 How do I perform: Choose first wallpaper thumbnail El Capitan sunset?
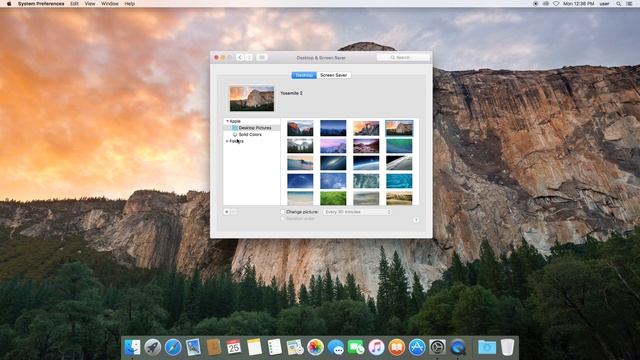(300, 128)
